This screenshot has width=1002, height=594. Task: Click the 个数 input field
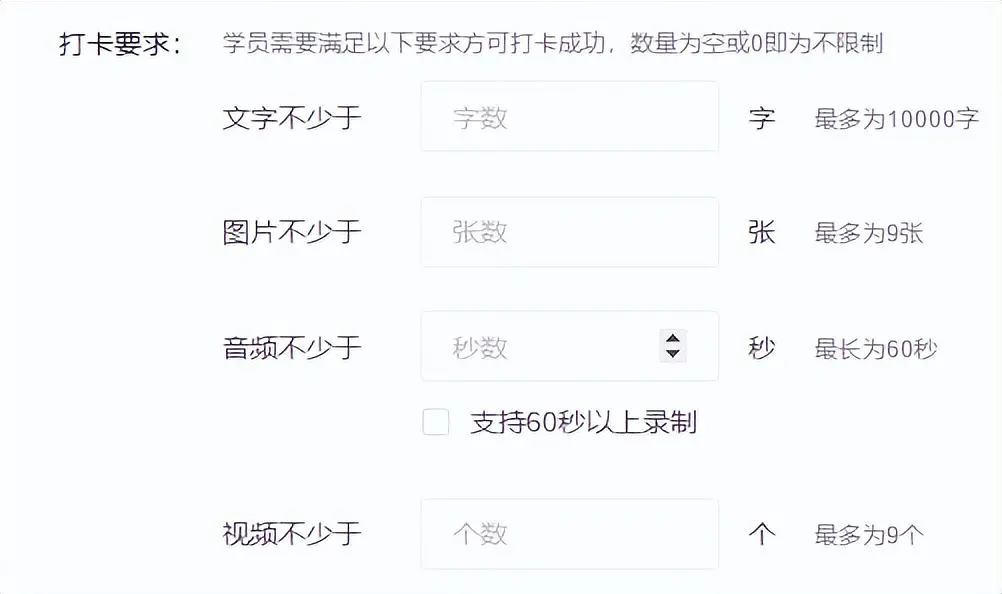coord(570,533)
